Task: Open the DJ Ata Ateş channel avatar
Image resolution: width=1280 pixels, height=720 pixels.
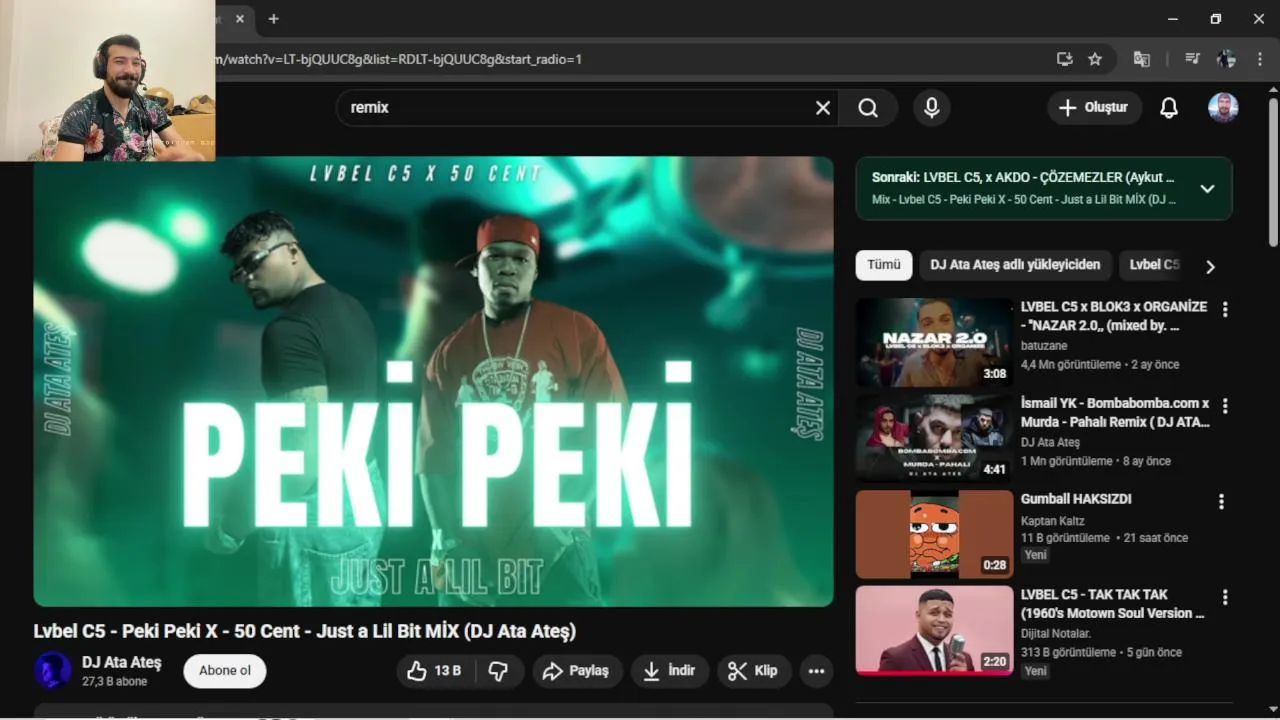Action: tap(53, 670)
